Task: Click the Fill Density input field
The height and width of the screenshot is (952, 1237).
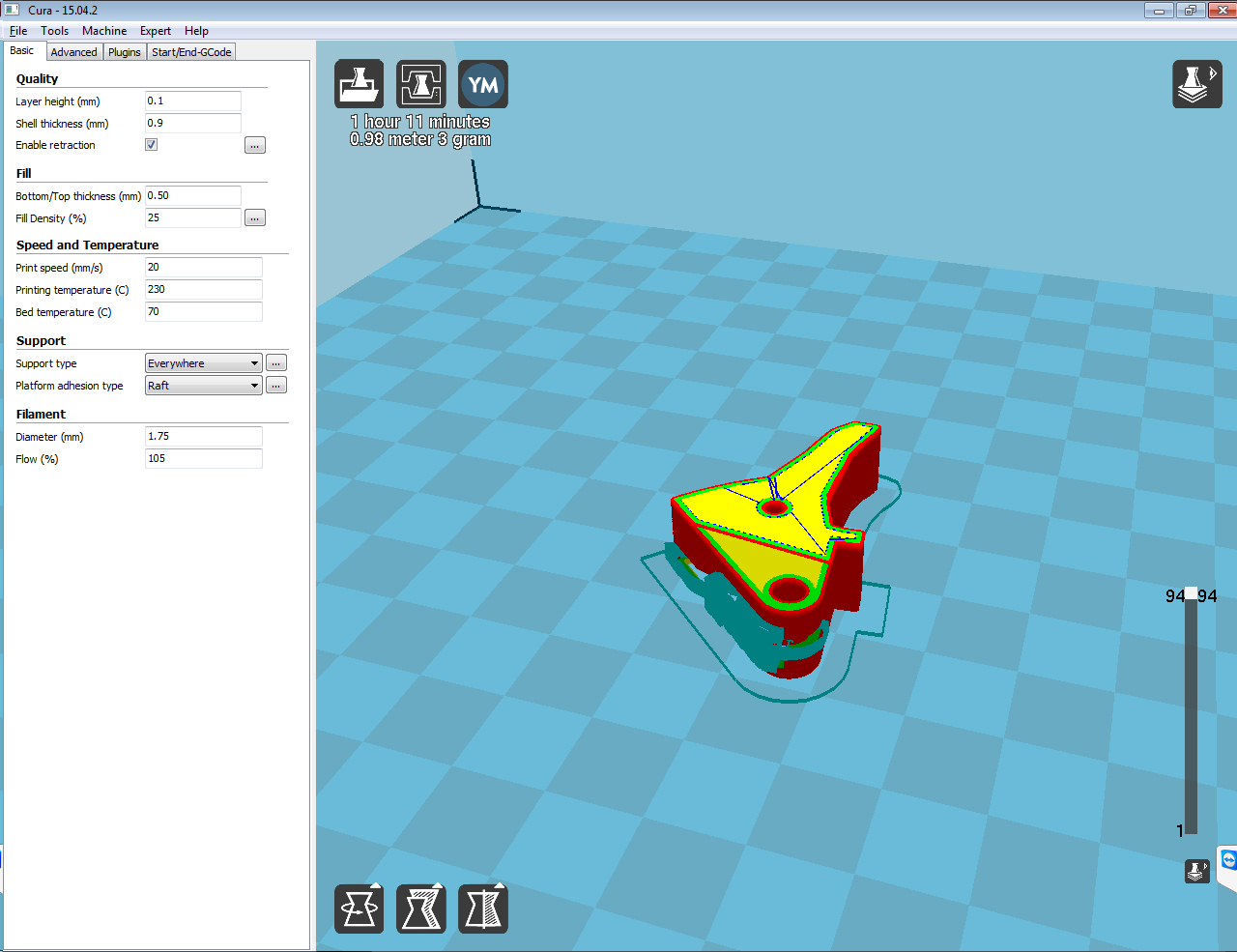Action: pyautogui.click(x=193, y=218)
